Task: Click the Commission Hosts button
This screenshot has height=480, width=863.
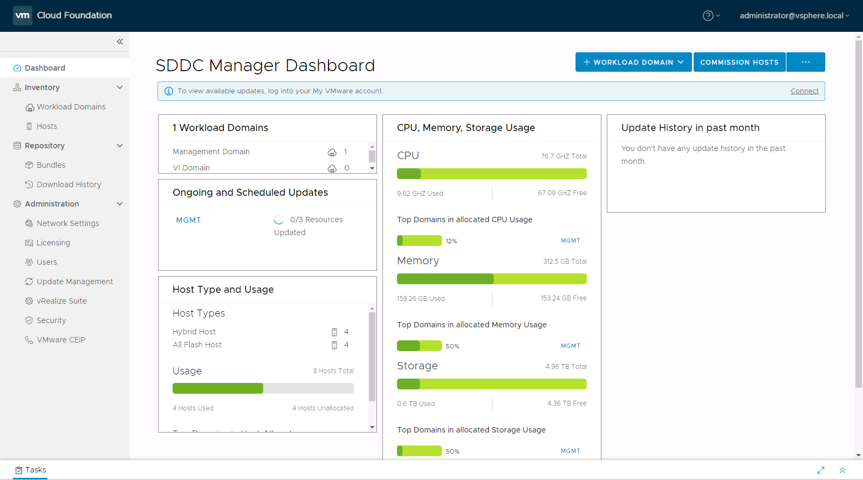Action: pyautogui.click(x=739, y=62)
